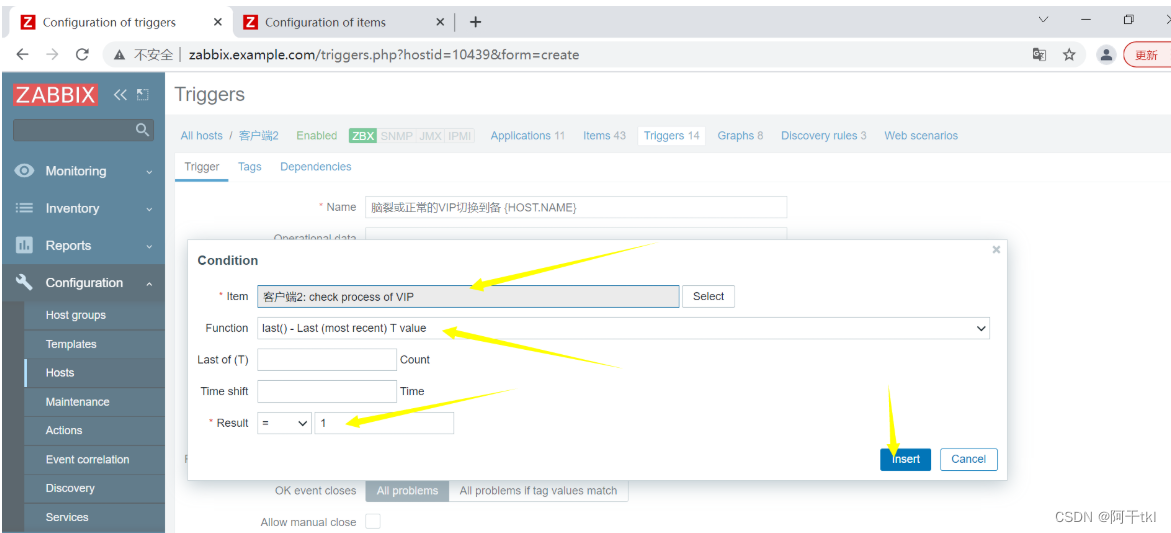Open Templates in sidebar
Screen dimensions: 1171x533
pyautogui.click(x=71, y=344)
